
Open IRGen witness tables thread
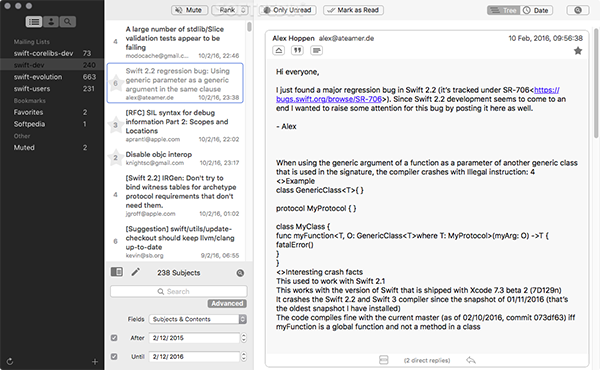175,195
